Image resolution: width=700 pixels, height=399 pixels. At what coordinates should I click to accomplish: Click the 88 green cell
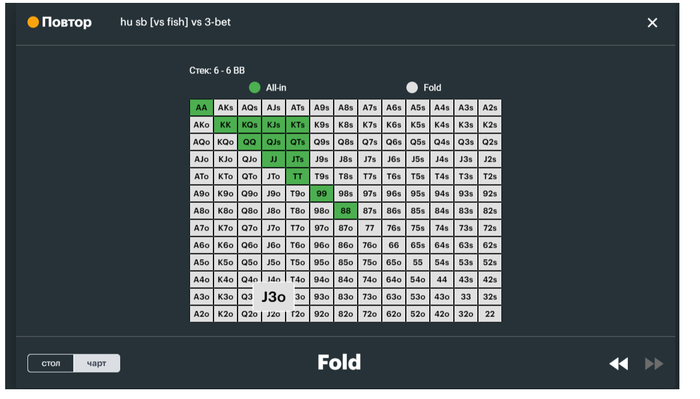[346, 211]
